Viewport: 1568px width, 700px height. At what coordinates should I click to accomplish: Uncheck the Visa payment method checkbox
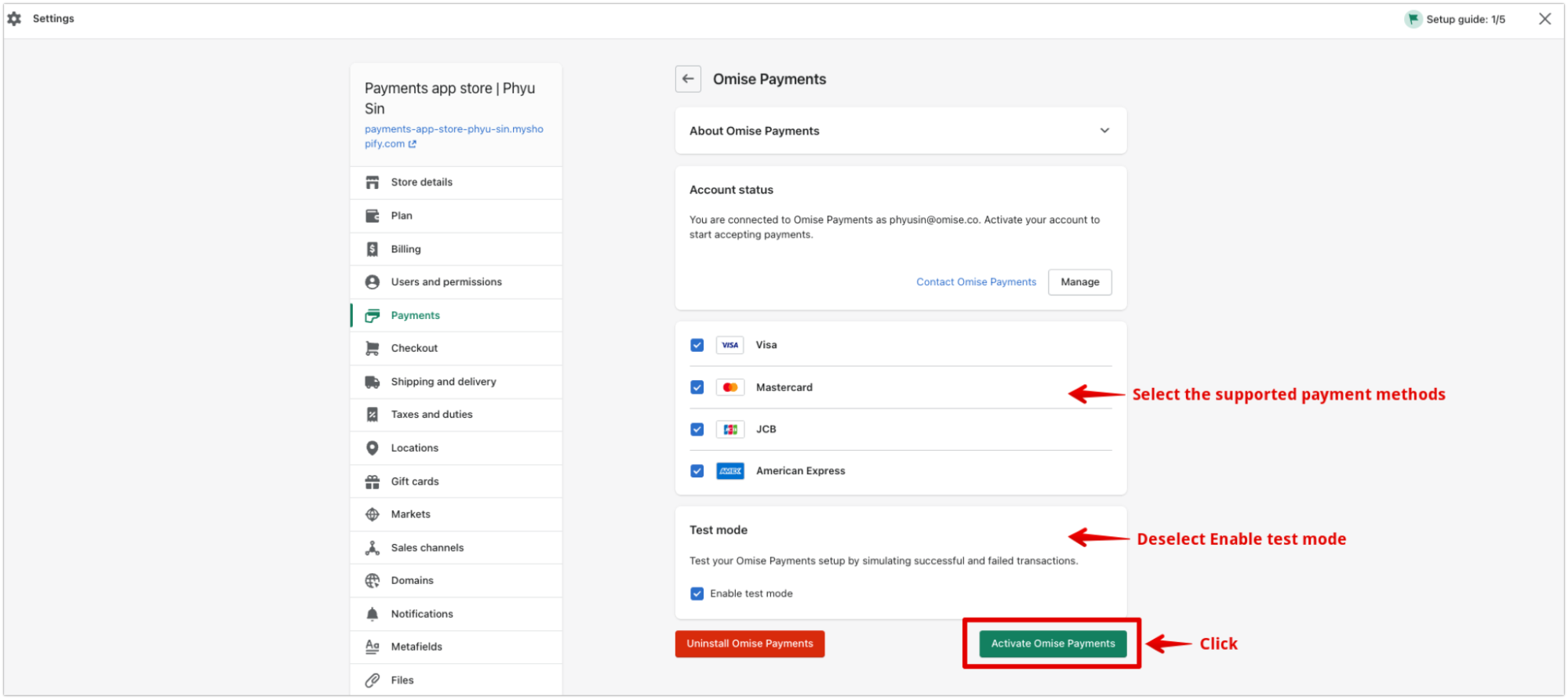(697, 345)
